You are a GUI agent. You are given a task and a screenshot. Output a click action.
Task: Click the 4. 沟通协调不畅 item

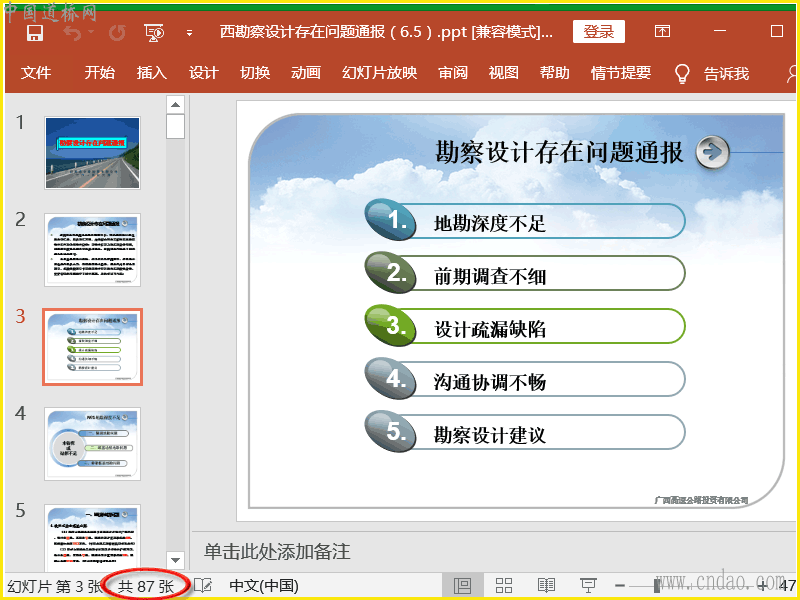point(525,380)
